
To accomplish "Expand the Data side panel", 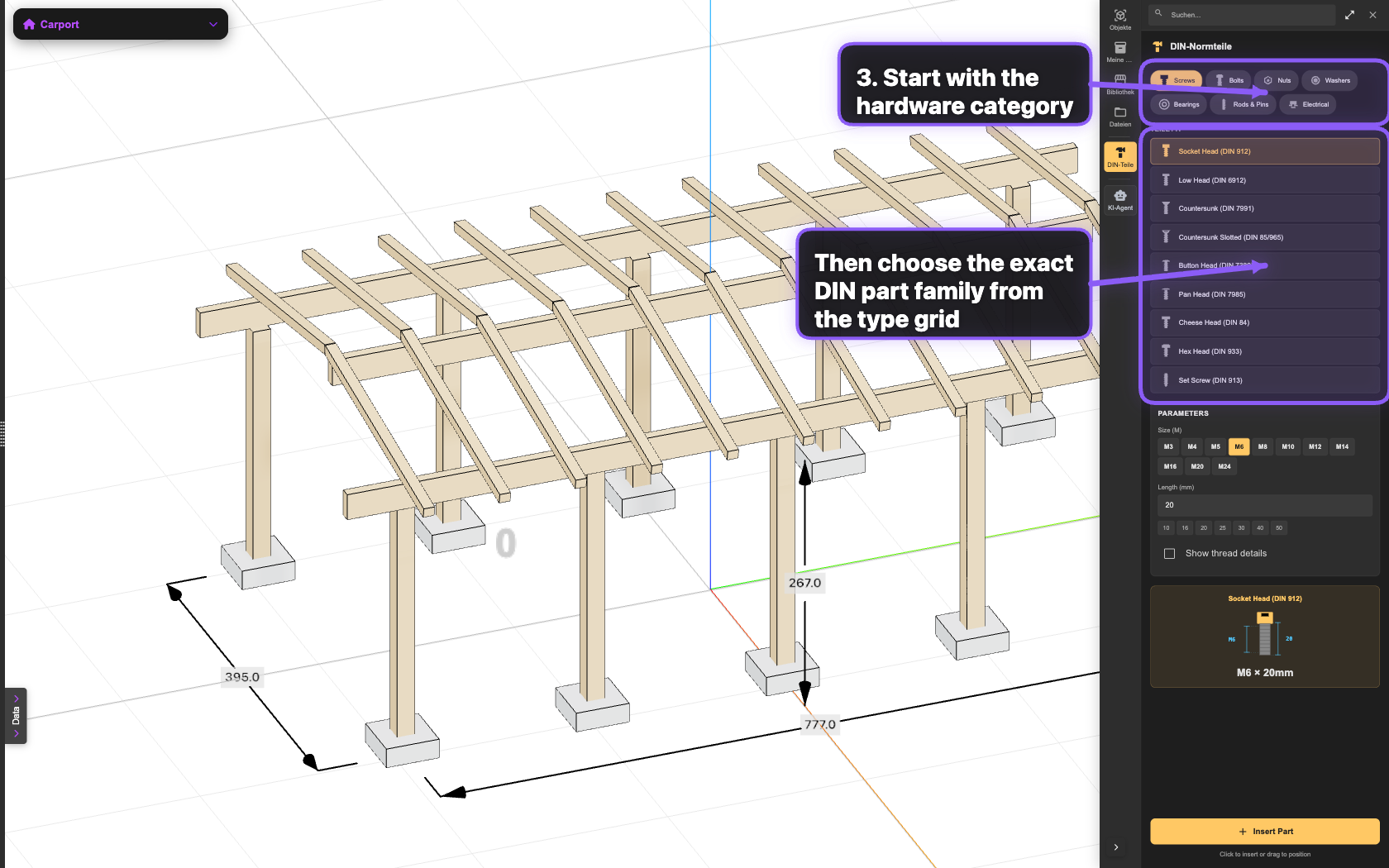I will 16,716.
